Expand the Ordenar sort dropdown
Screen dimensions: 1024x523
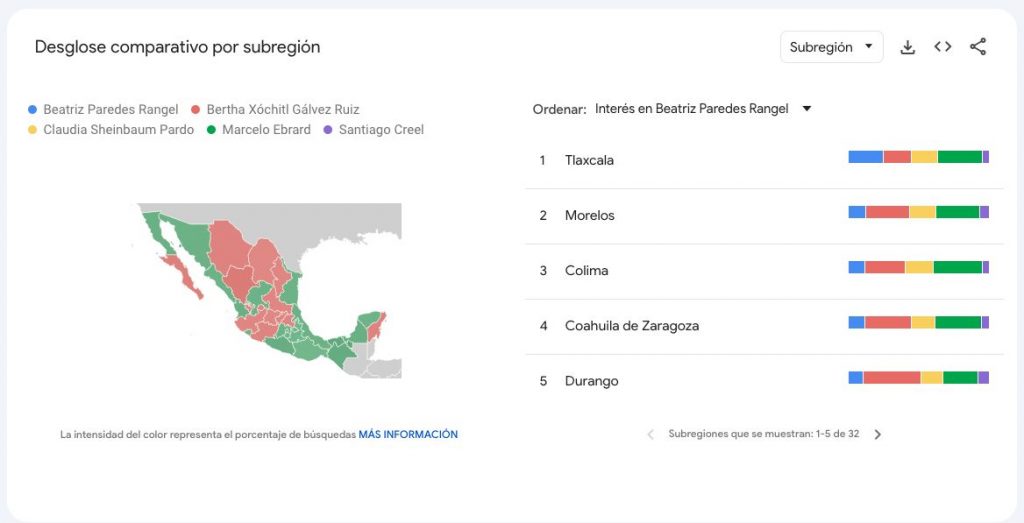tap(701, 109)
